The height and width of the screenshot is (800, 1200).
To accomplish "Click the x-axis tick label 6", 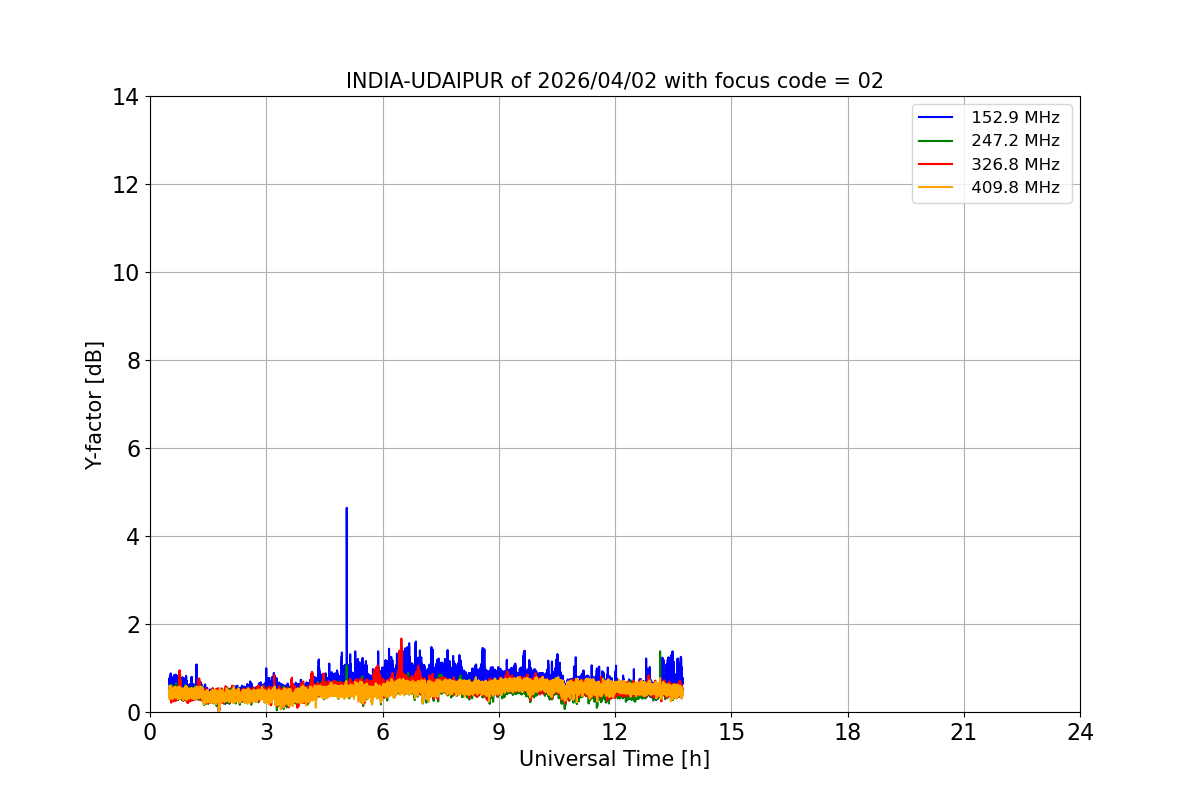I will coord(382,732).
